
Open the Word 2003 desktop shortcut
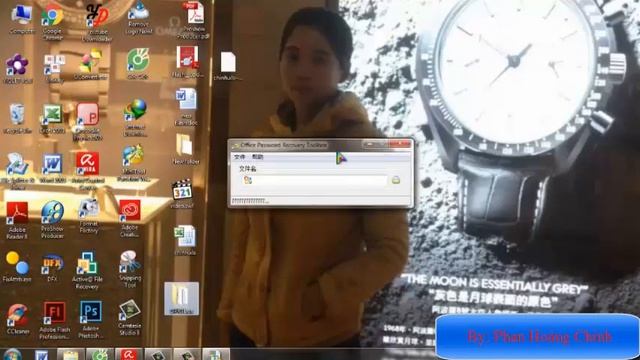(x=52, y=168)
